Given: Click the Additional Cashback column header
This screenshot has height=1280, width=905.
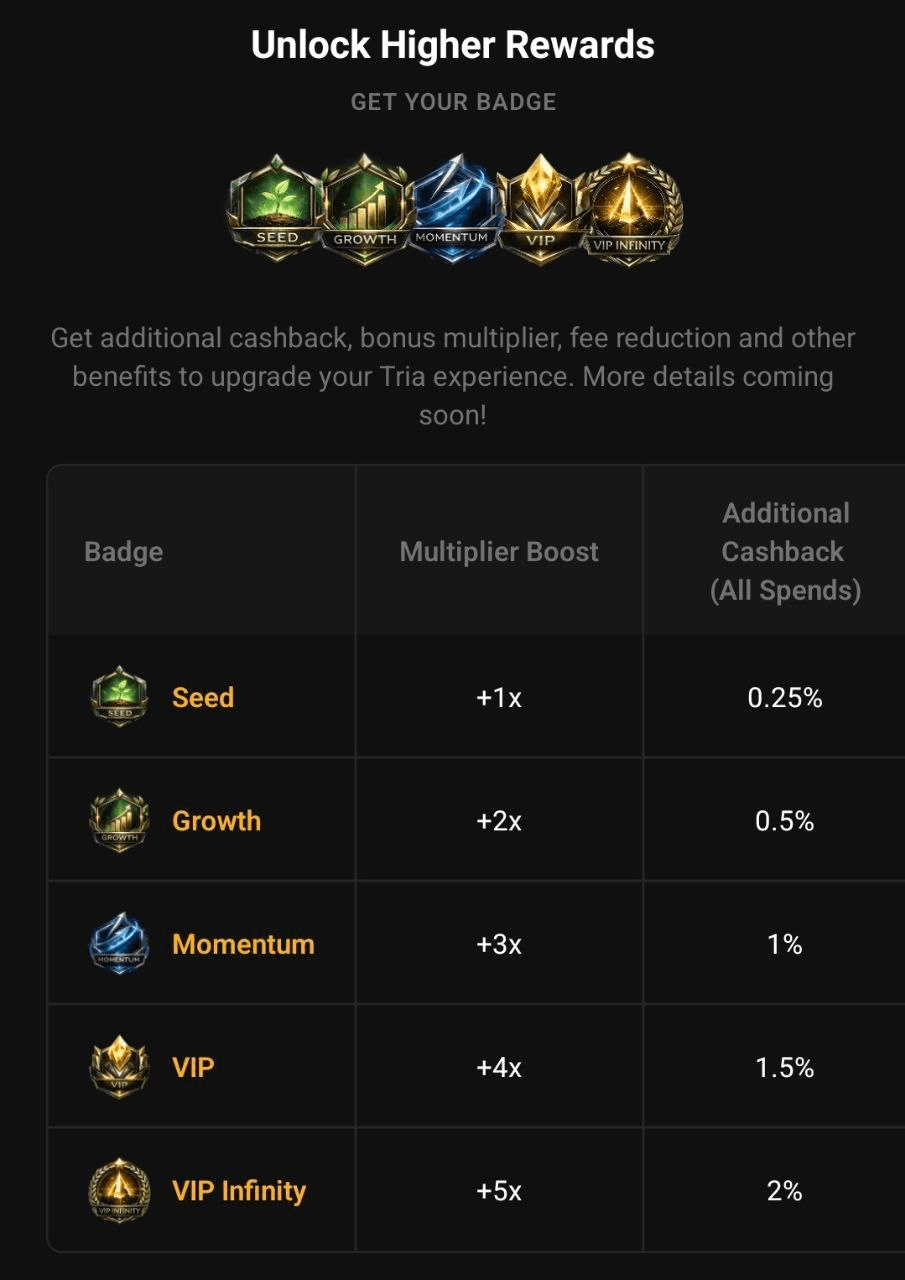Looking at the screenshot, I should pos(785,552).
